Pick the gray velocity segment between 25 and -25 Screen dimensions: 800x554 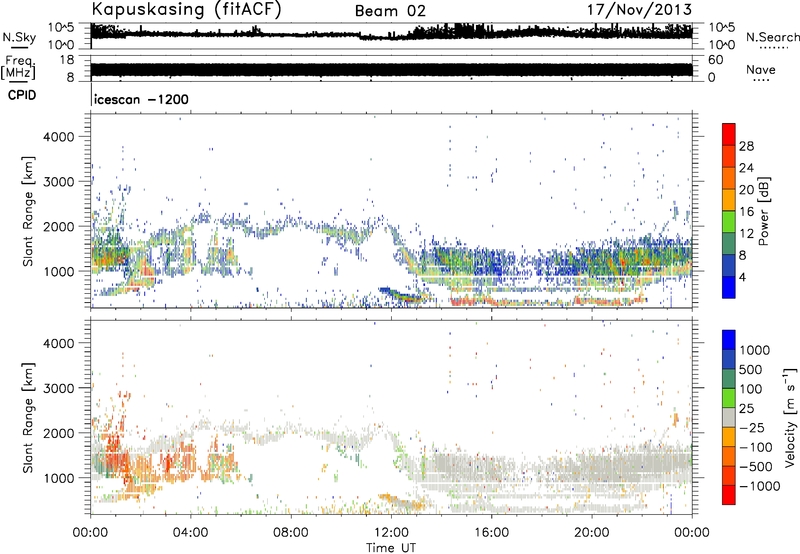(729, 417)
